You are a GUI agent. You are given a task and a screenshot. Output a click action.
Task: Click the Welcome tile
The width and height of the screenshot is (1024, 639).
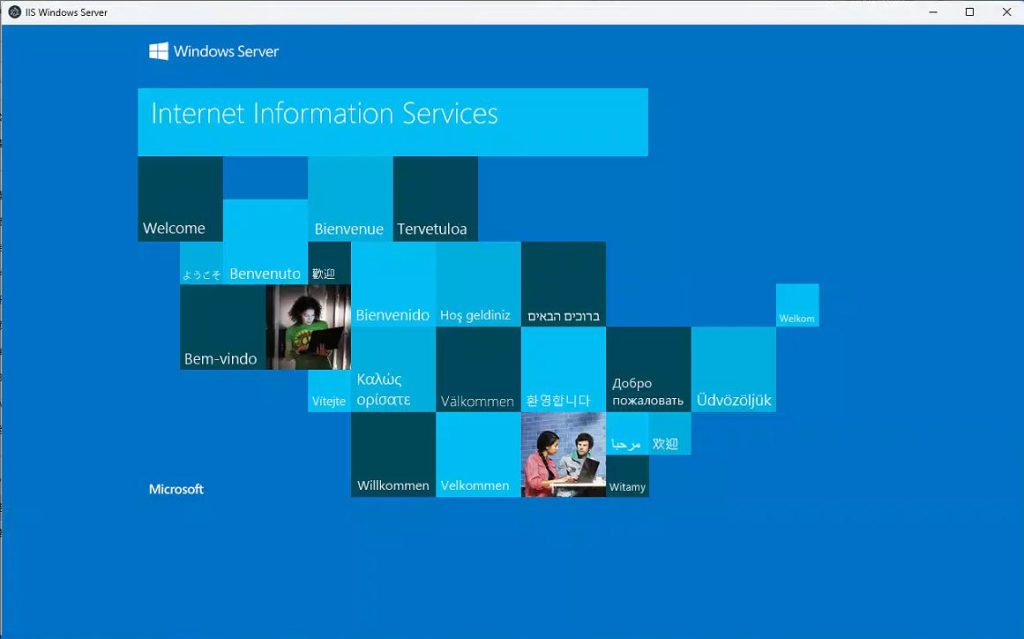point(180,199)
